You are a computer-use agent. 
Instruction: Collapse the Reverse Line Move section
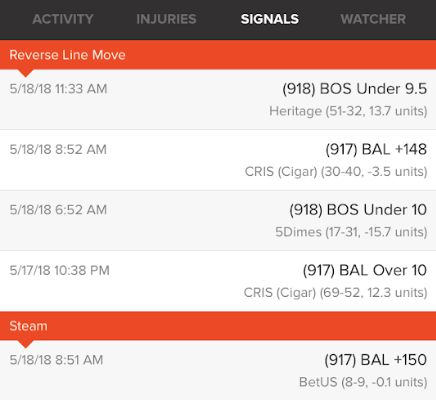(x=218, y=55)
